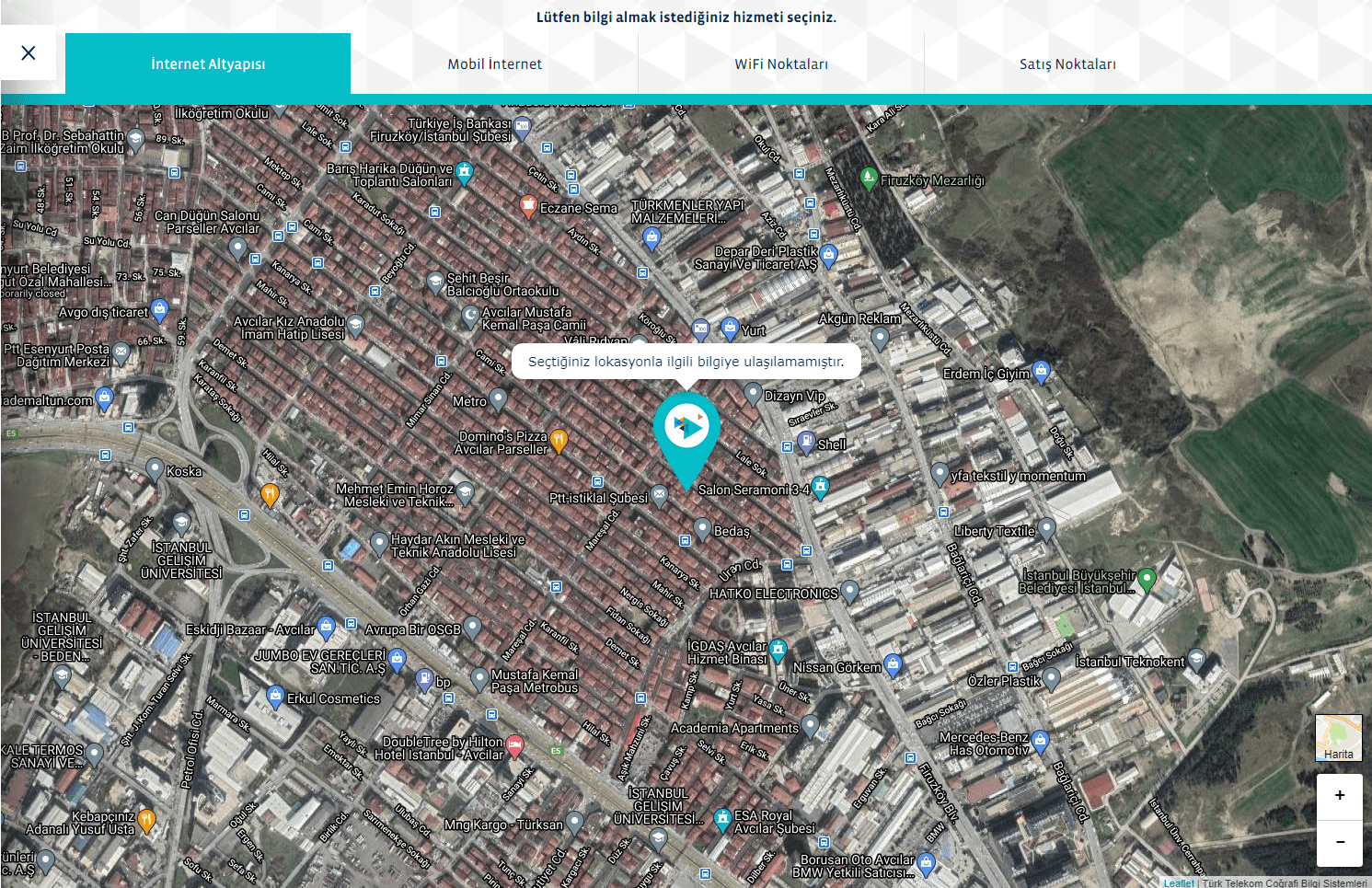This screenshot has width=1372, height=888.
Task: Click the HATKO ELECTRONICS marker
Action: pyautogui.click(x=850, y=591)
